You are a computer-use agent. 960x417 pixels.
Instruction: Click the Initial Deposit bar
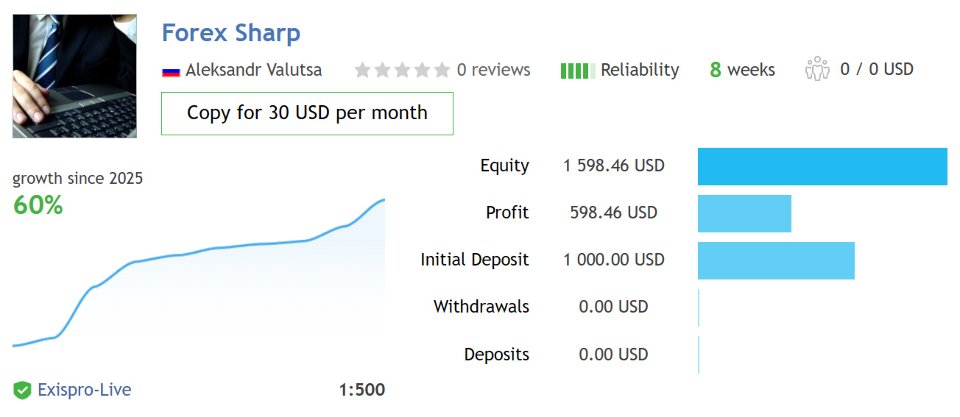pos(776,260)
